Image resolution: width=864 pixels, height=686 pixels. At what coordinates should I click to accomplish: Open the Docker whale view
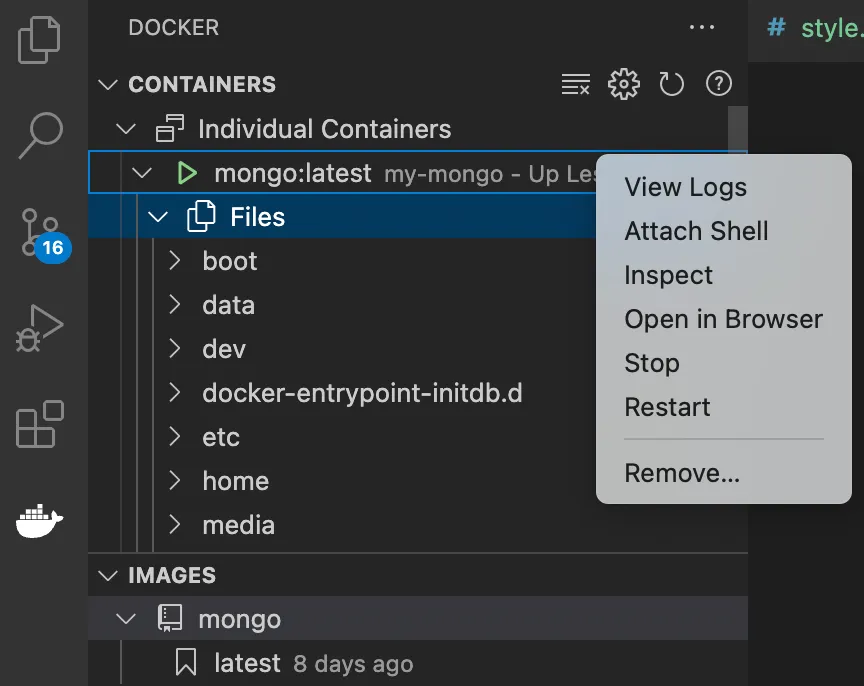tap(40, 520)
